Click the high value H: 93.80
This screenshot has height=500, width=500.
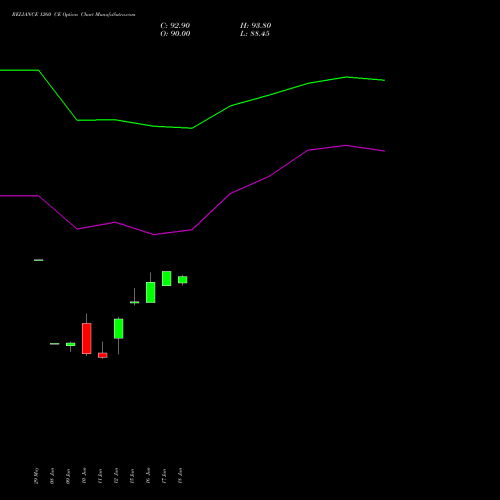[255, 26]
